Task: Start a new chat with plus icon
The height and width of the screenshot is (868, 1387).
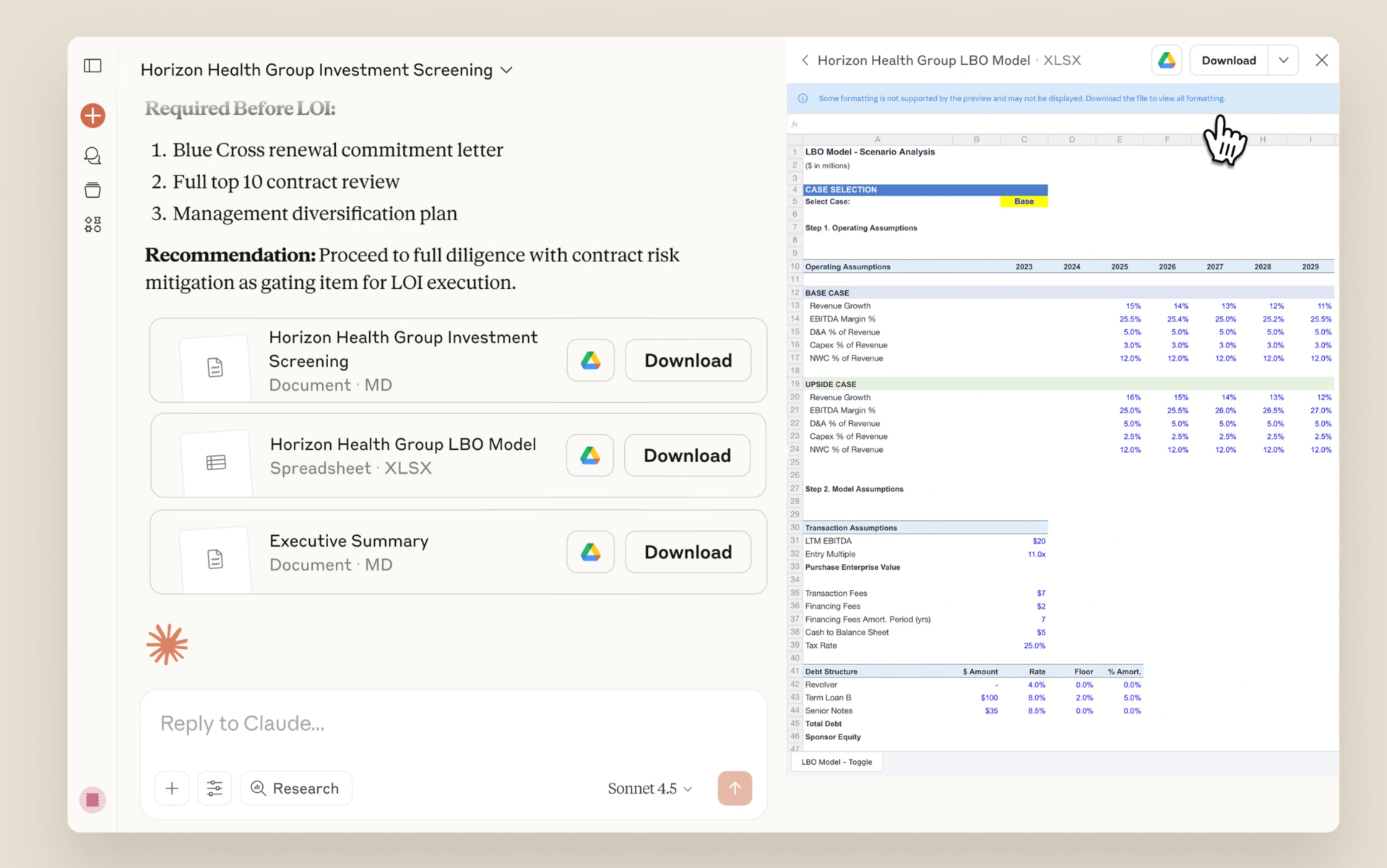Action: (x=92, y=116)
